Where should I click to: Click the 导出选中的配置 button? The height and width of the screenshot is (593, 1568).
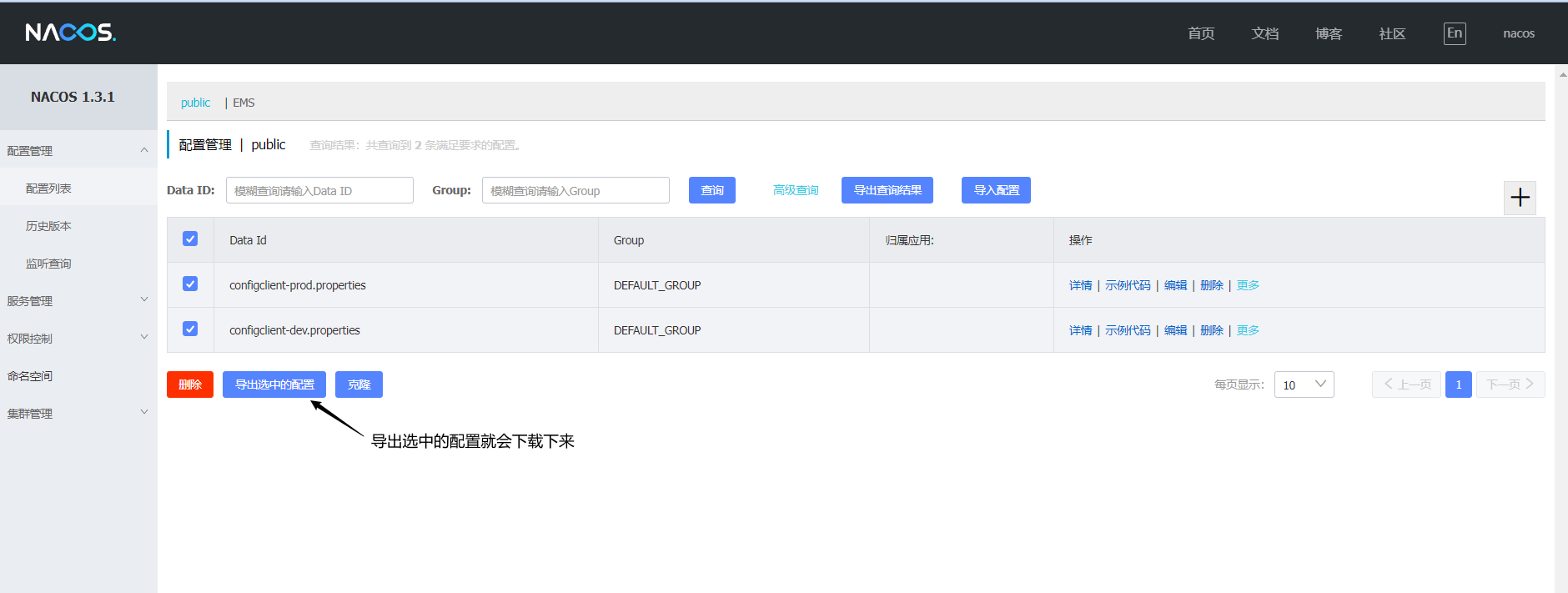(274, 384)
